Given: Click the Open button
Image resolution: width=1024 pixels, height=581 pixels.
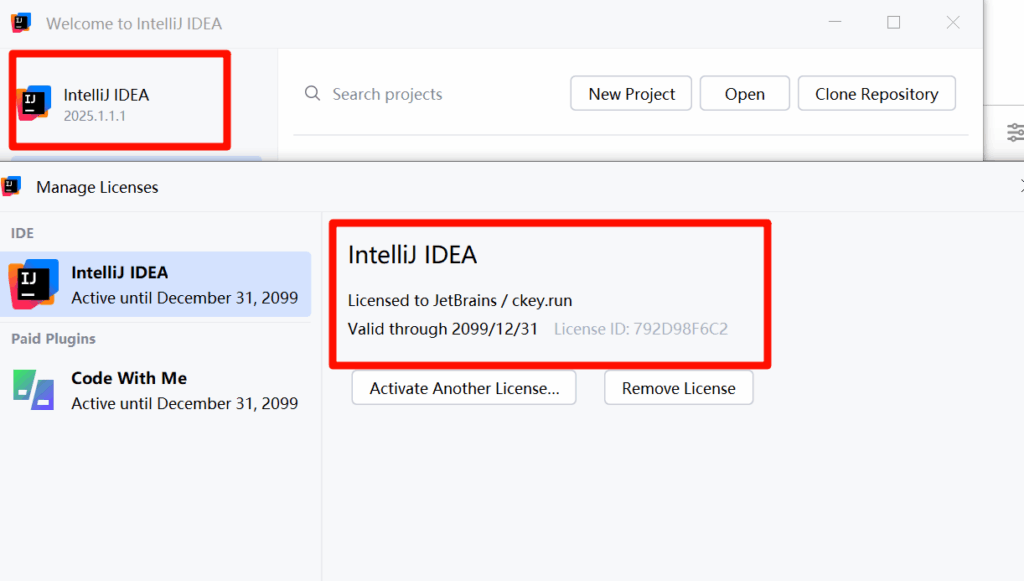Looking at the screenshot, I should pos(744,94).
